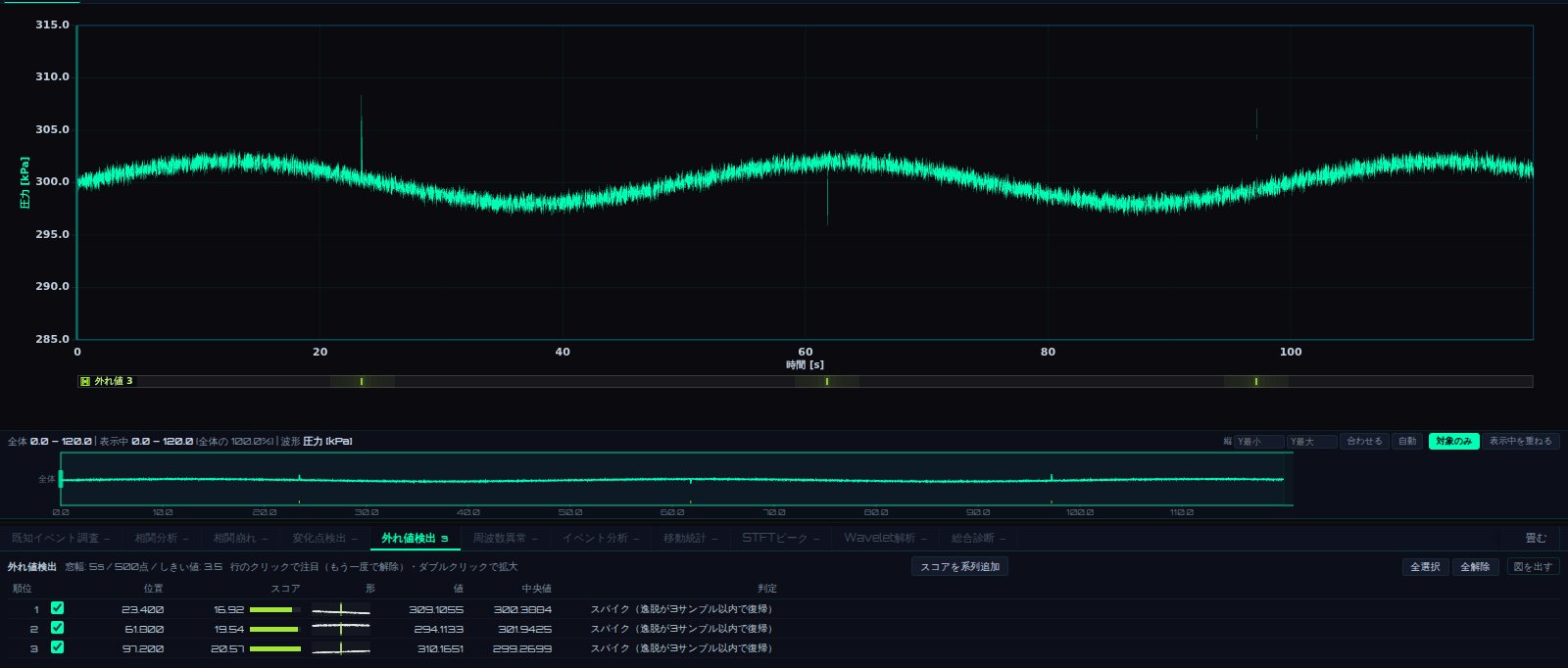Viewport: 1568px width, 668px height.
Task: Uncheck the rank 1 outlier checkbox
Action: click(x=57, y=608)
